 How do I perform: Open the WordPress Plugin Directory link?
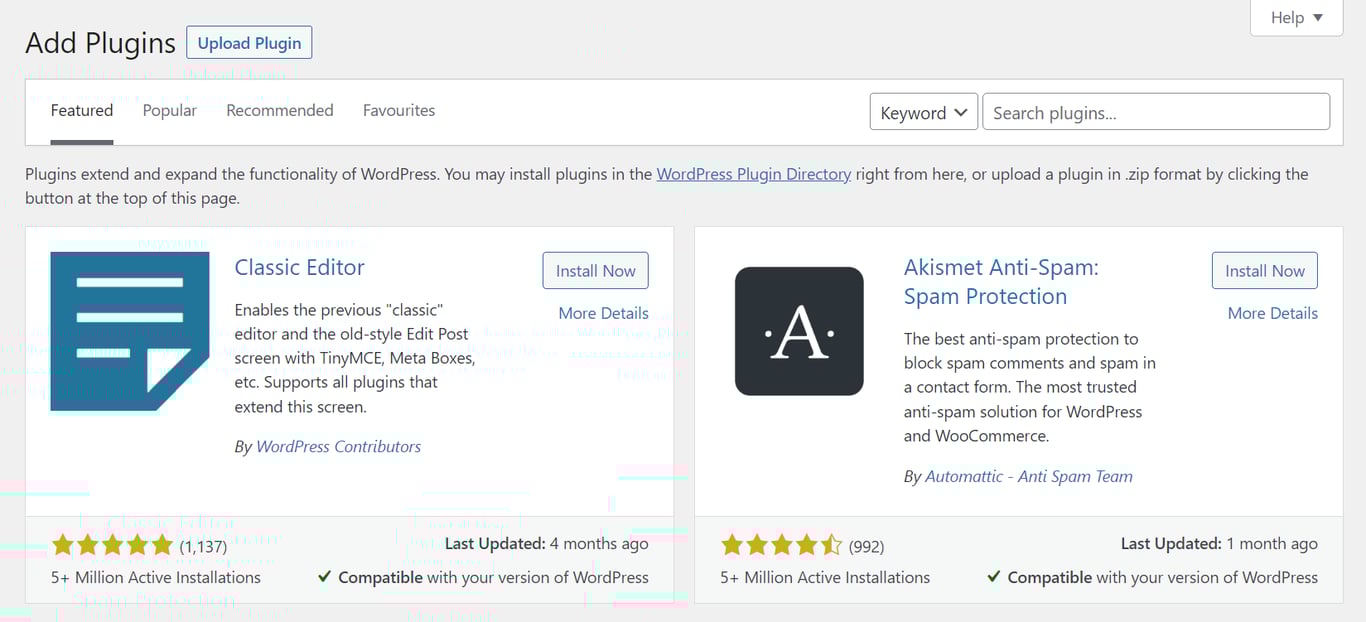point(753,173)
